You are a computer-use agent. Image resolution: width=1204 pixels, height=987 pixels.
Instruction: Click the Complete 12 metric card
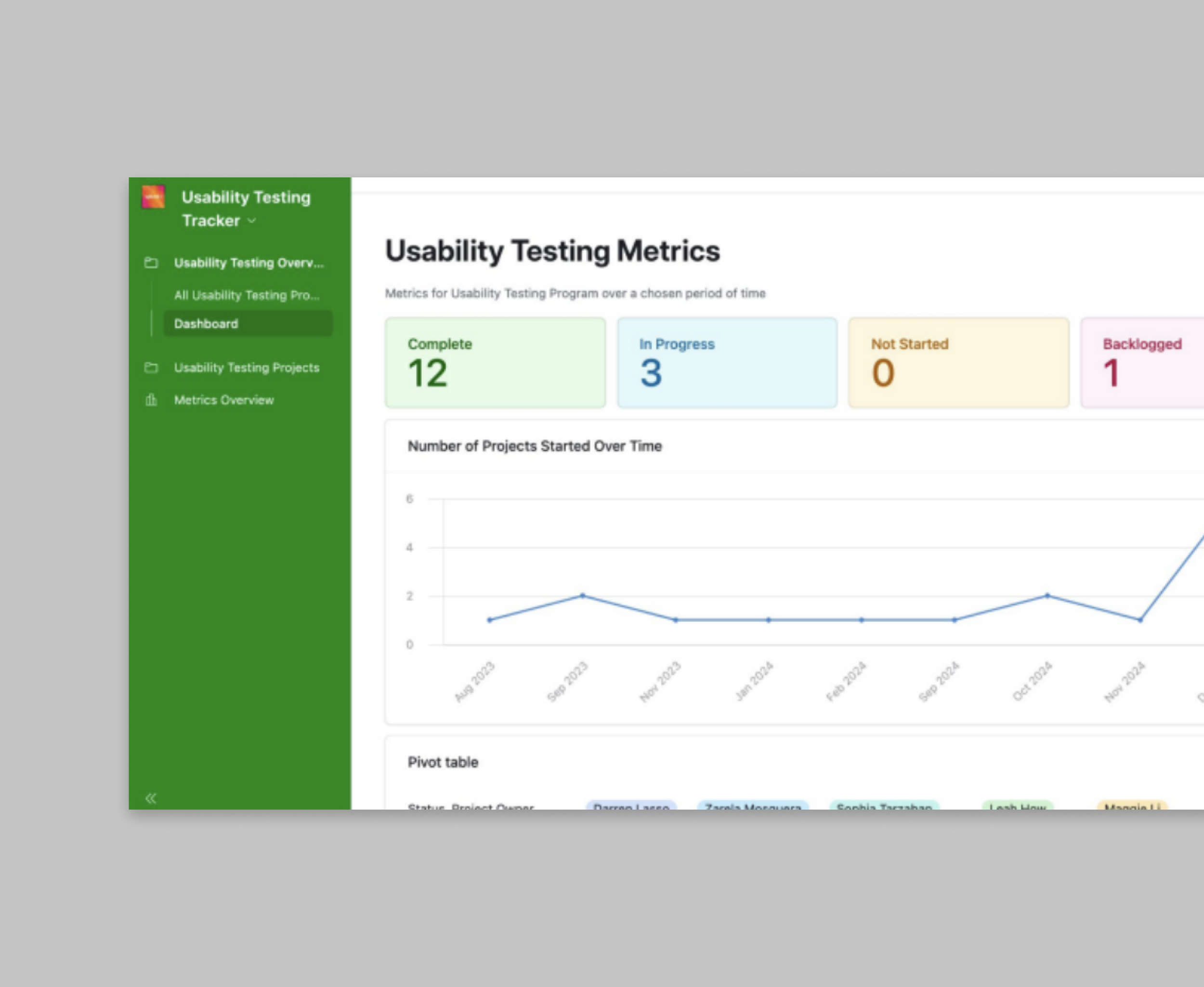tap(495, 363)
